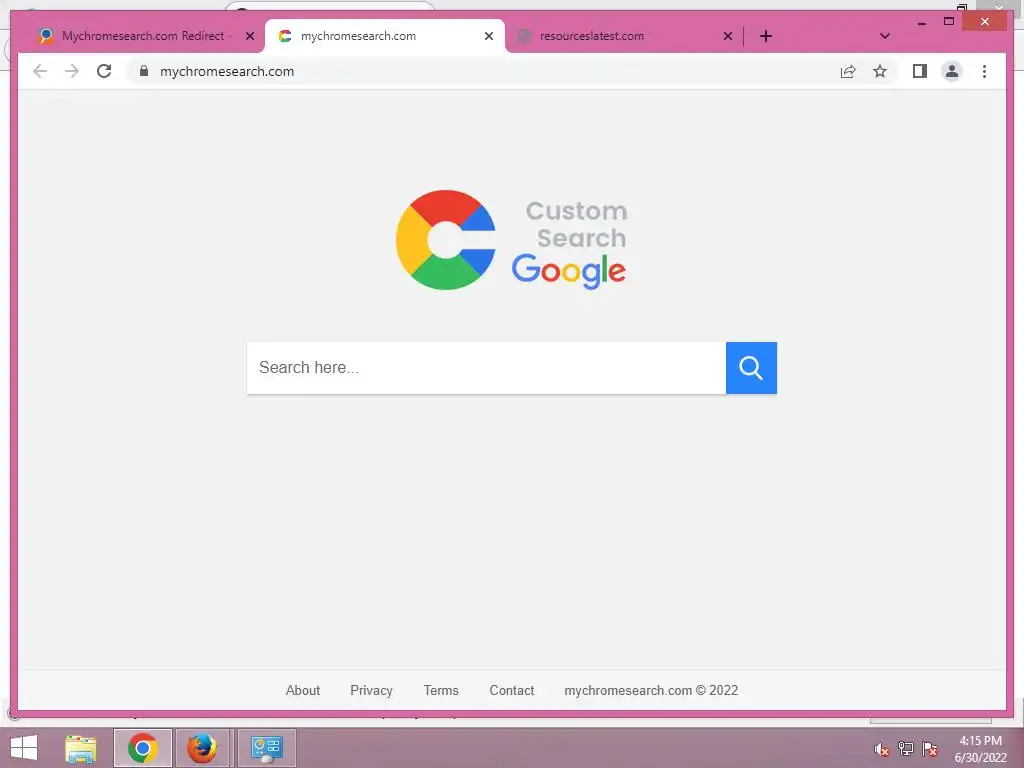Open the Control Panel taskbar icon
This screenshot has height=768, width=1024.
(x=266, y=748)
